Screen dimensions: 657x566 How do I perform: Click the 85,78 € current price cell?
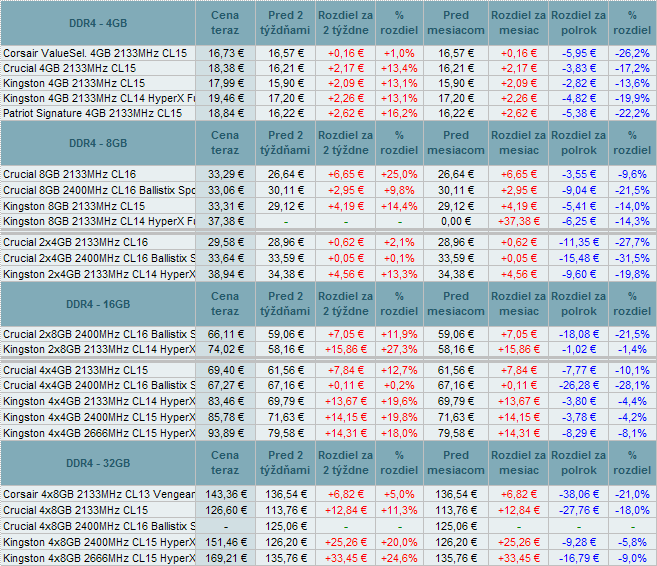225,417
